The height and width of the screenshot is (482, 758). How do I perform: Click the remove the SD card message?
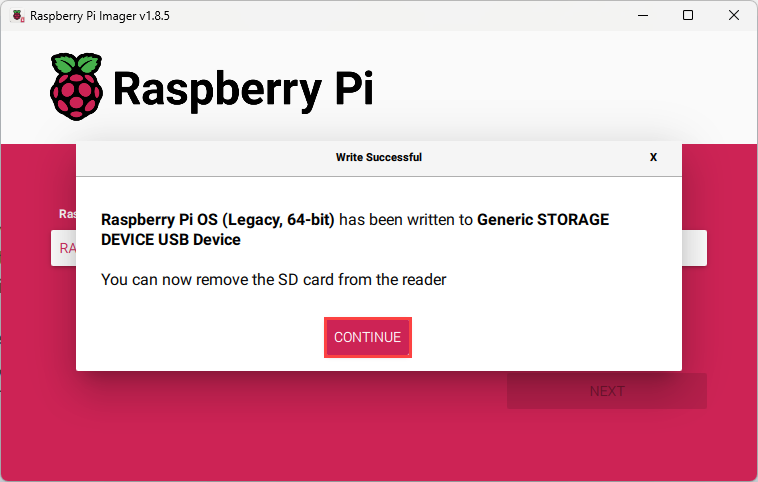(274, 280)
